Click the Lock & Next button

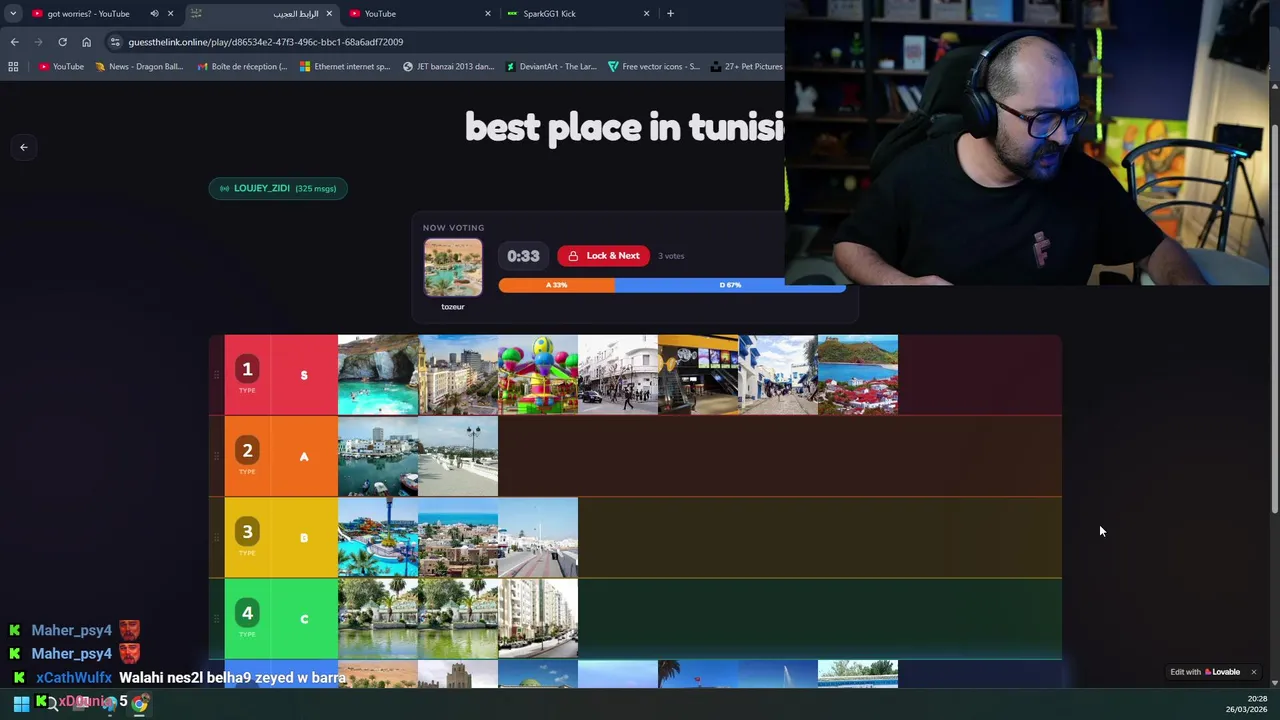tap(603, 256)
